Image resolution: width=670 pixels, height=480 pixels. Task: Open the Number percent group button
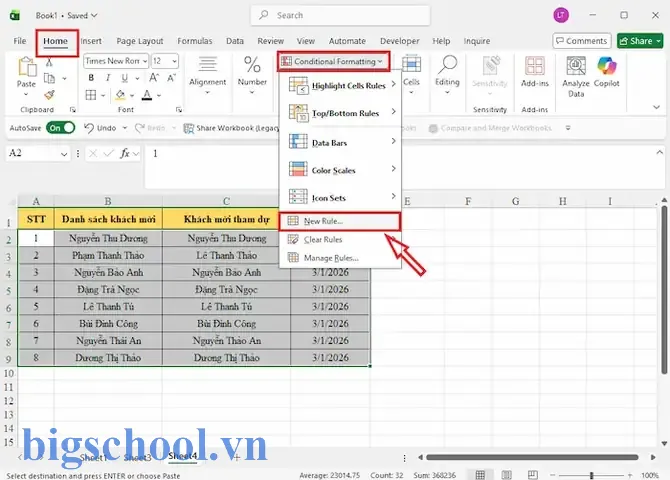(252, 75)
